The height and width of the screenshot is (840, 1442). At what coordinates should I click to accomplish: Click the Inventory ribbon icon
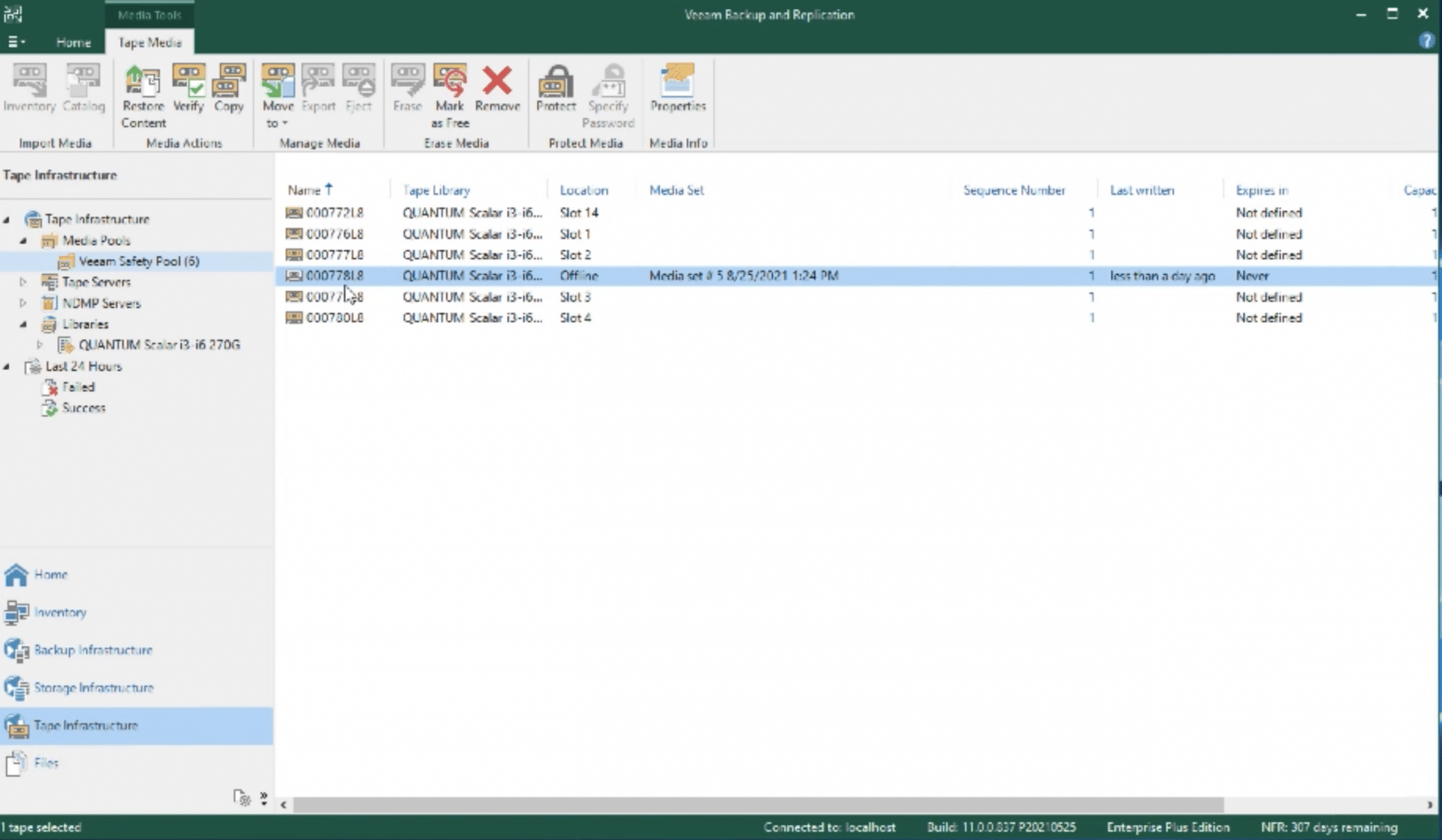(29, 89)
